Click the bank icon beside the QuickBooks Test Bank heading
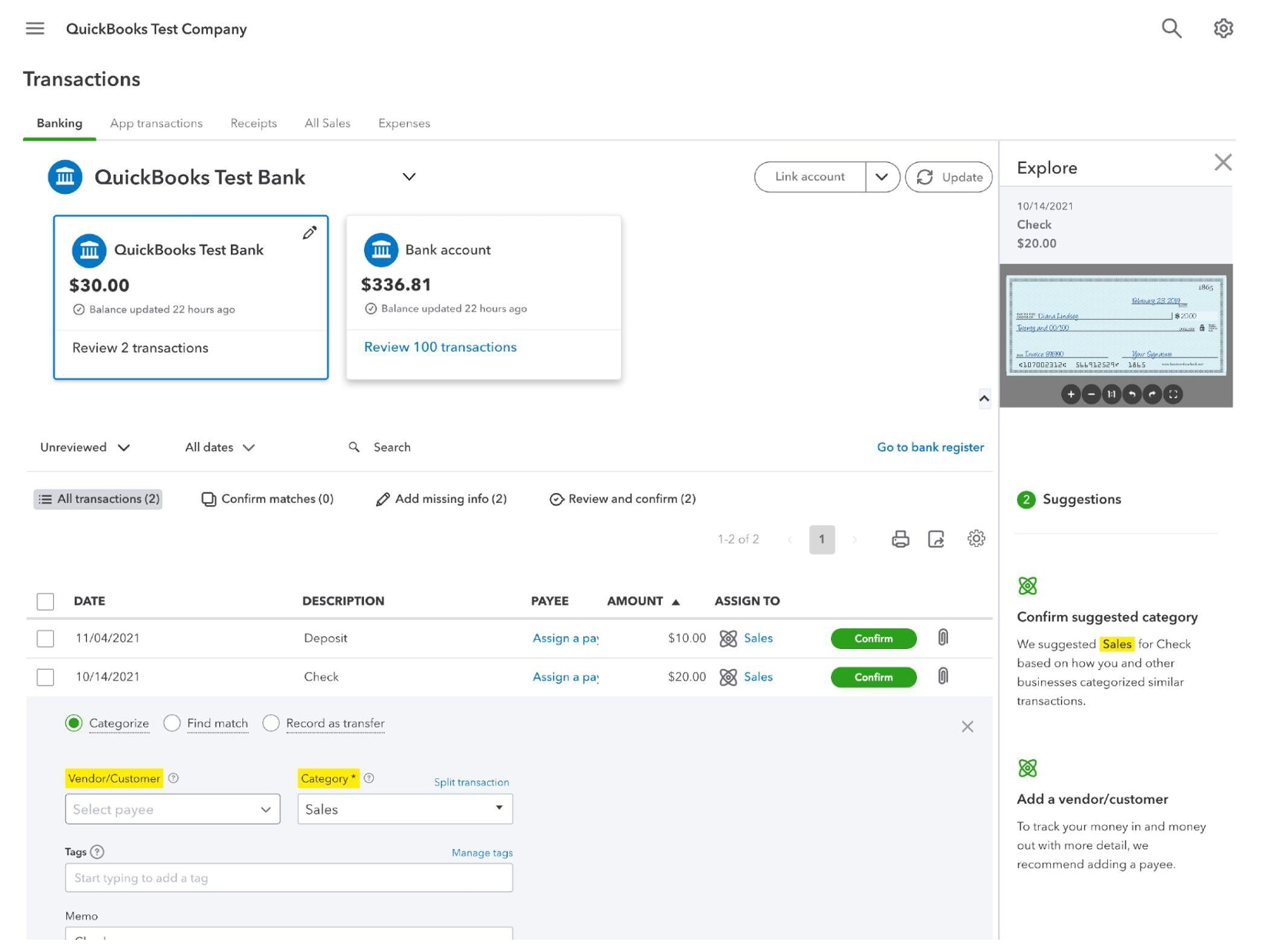Screen dimensions: 1288x949 pyautogui.click(x=65, y=178)
